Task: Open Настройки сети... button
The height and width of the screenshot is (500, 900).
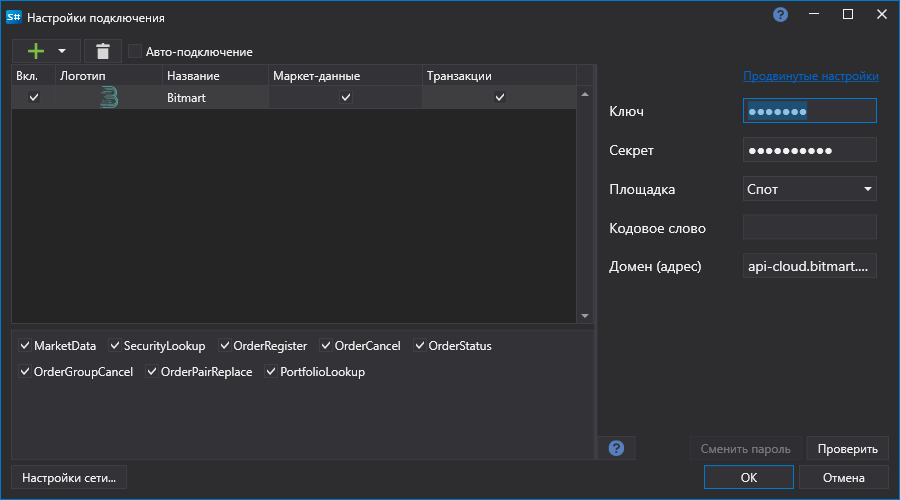Action: (x=69, y=478)
